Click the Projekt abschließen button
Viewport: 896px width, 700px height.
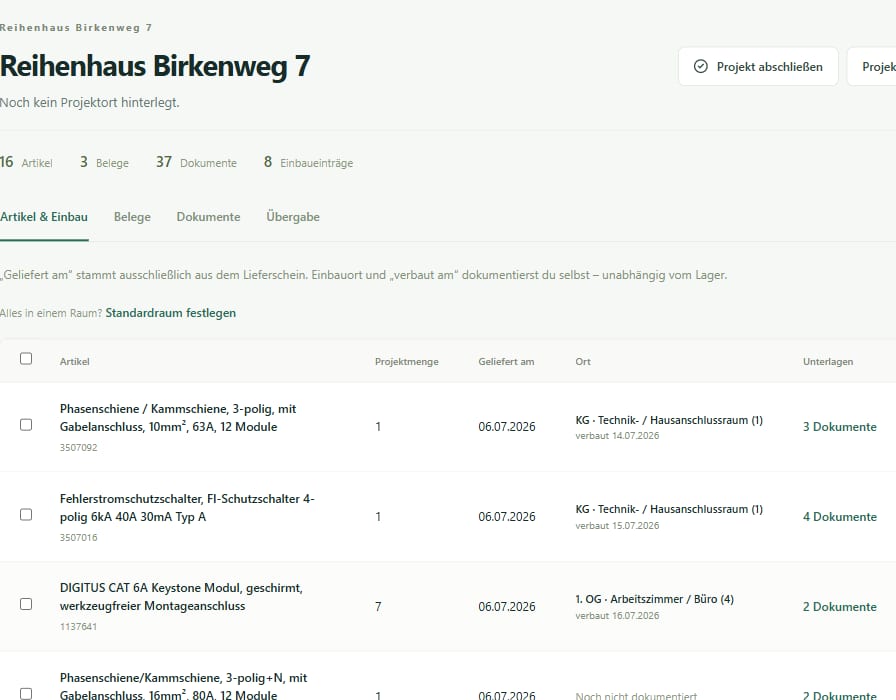(758, 66)
